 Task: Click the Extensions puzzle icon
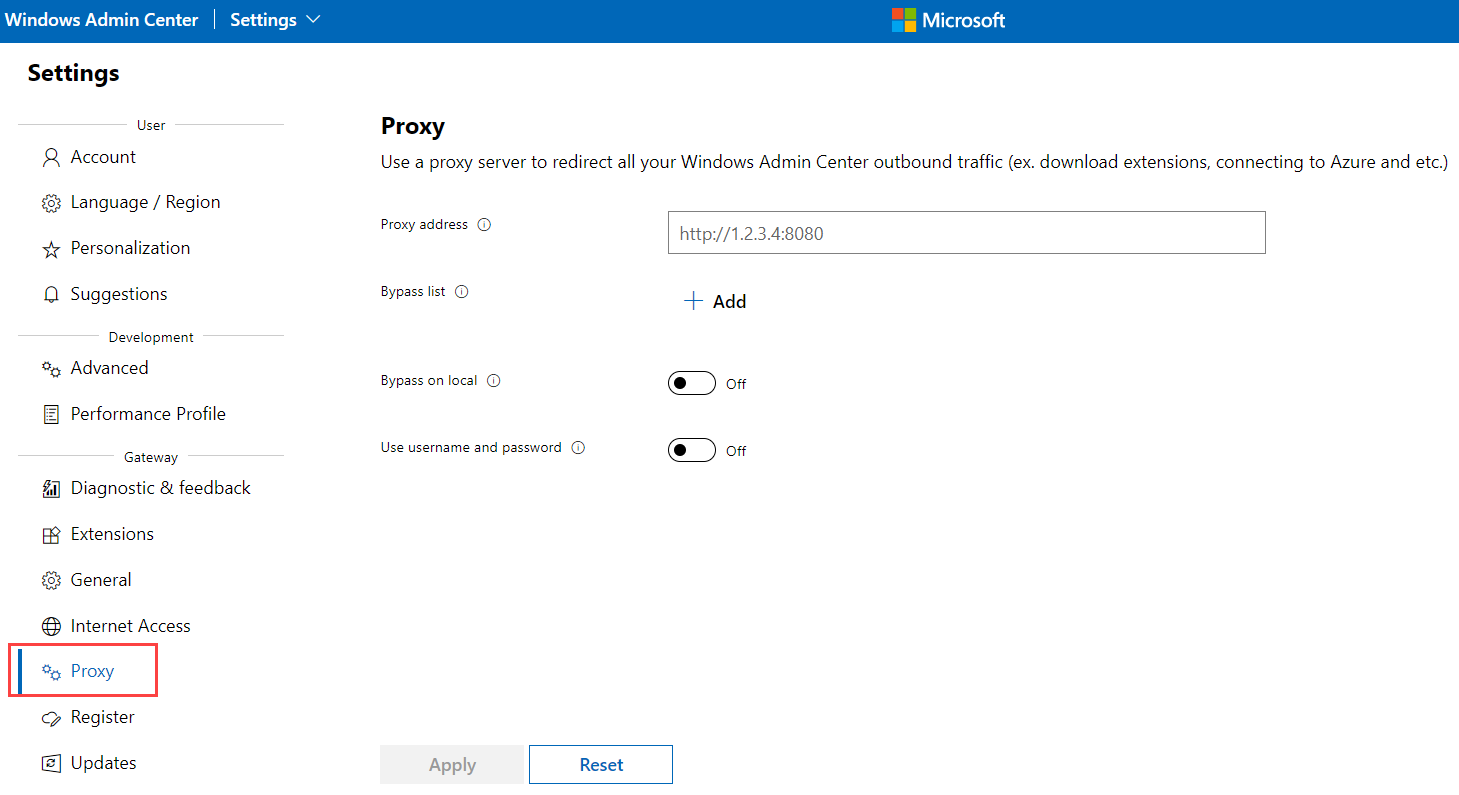point(51,535)
